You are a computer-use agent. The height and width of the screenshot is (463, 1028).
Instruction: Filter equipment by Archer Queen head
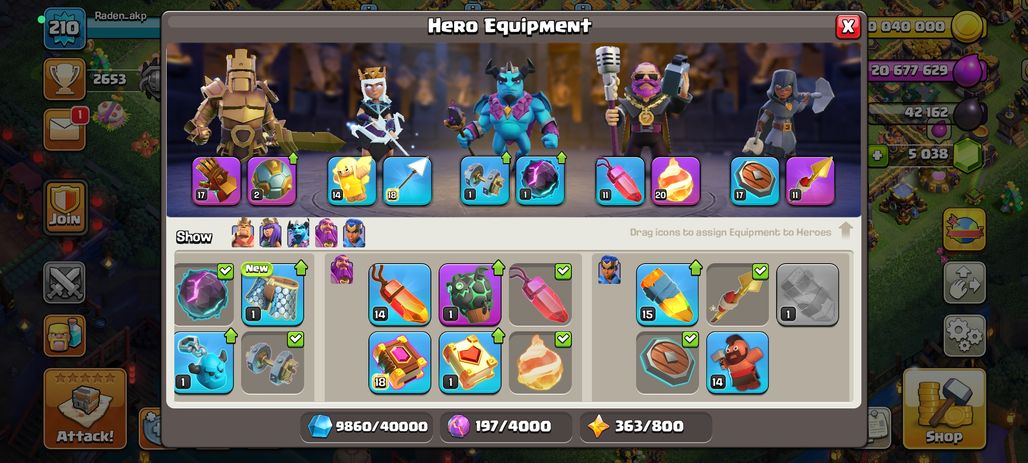click(270, 233)
